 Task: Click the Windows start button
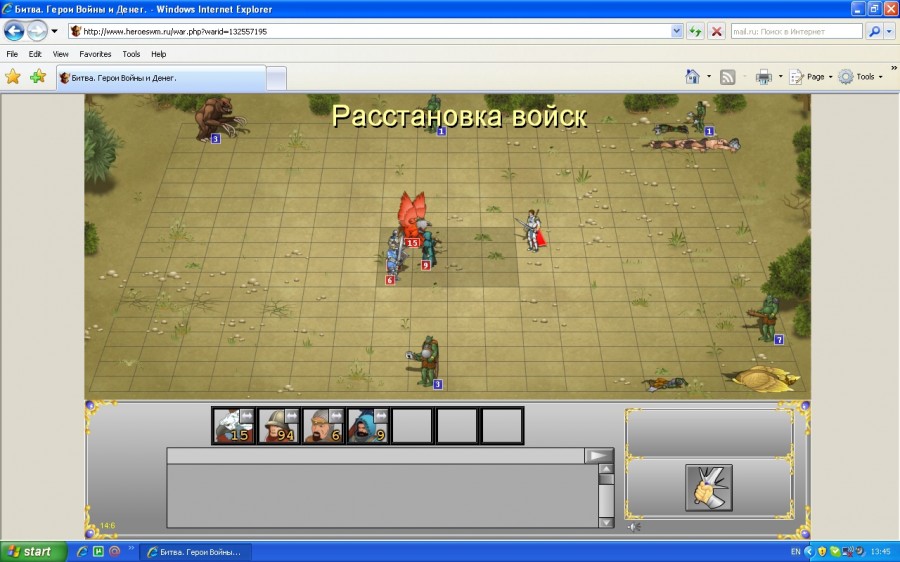33,552
